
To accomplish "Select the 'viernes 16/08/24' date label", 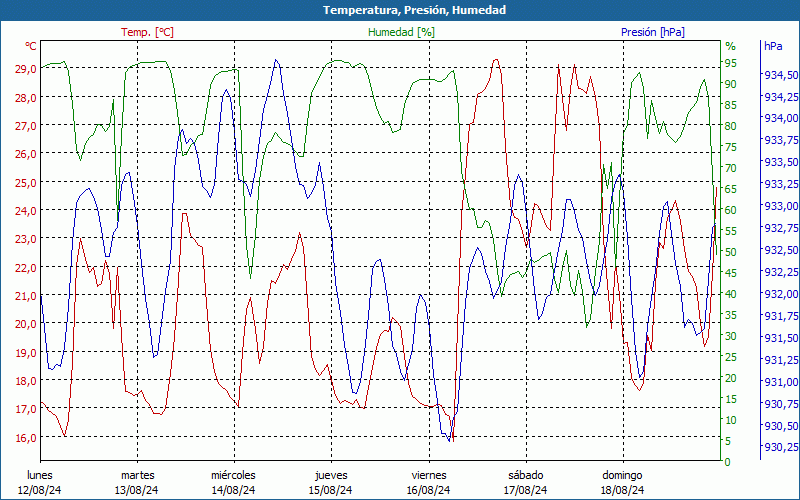I will pos(429,483).
